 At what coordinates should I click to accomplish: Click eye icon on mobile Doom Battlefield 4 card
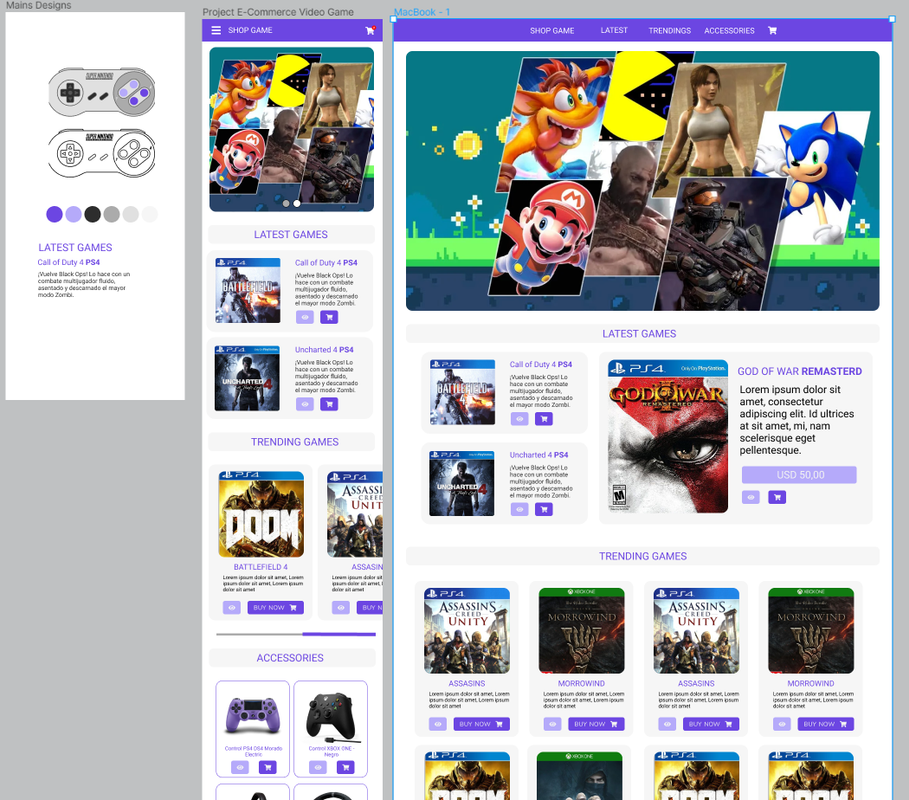(x=232, y=608)
